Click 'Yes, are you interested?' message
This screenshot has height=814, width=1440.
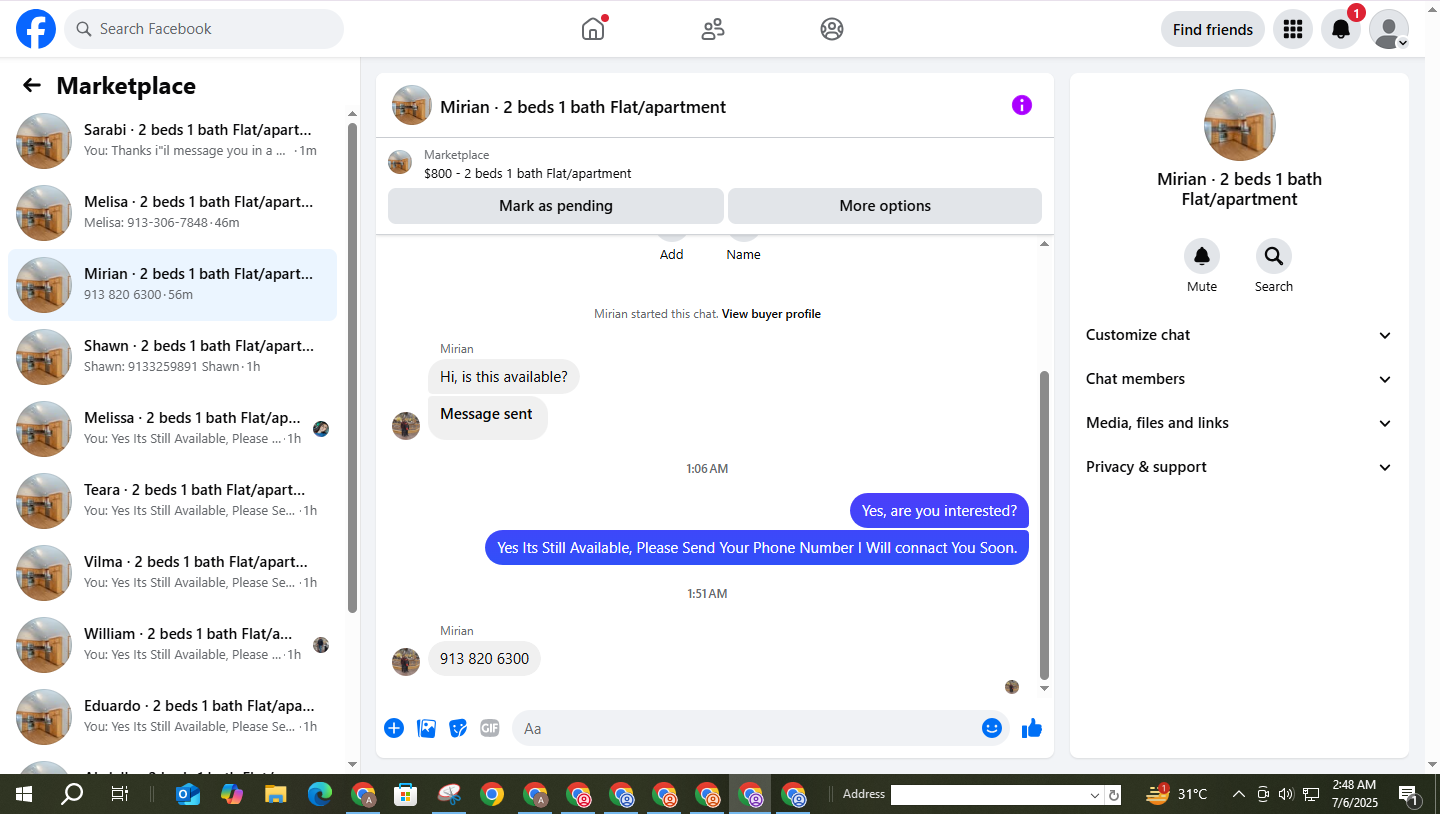(939, 511)
